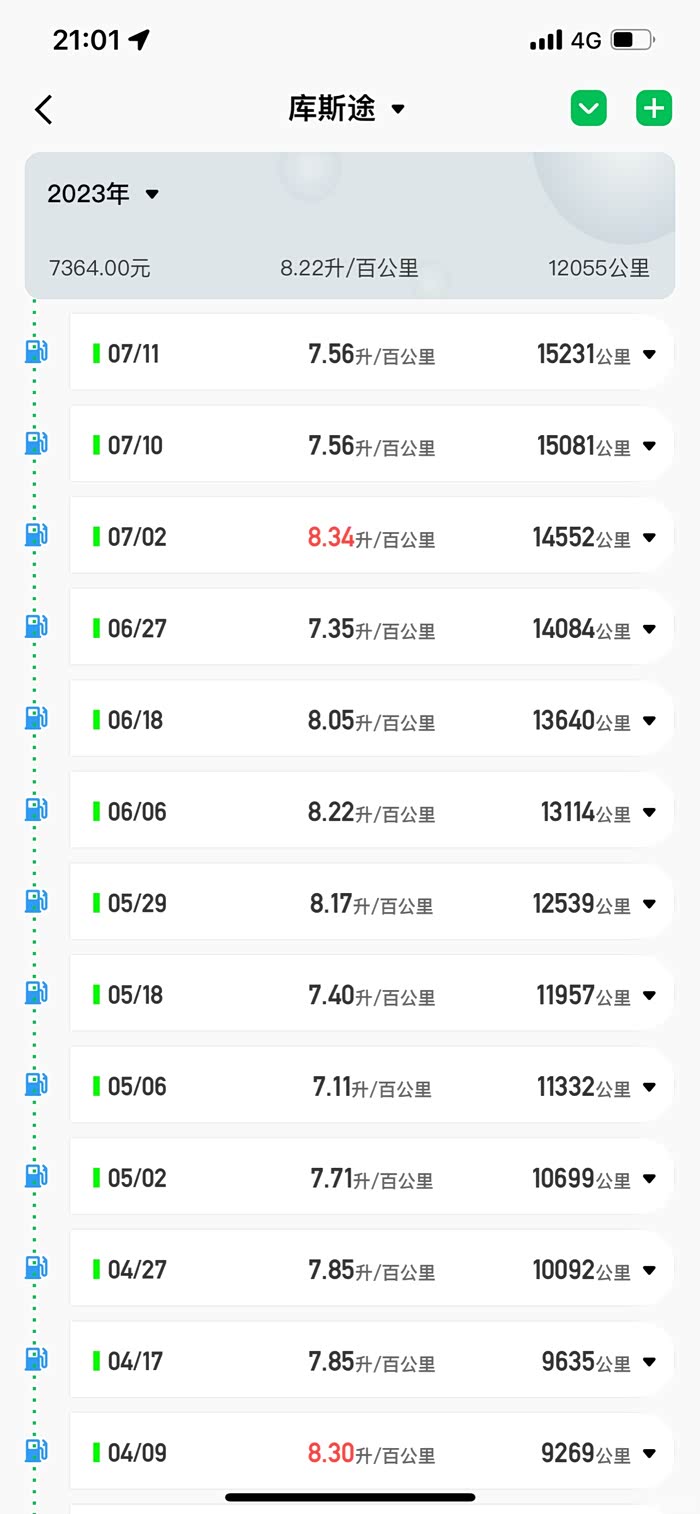Tap fuel pump icon beside 07/02

pos(36,535)
